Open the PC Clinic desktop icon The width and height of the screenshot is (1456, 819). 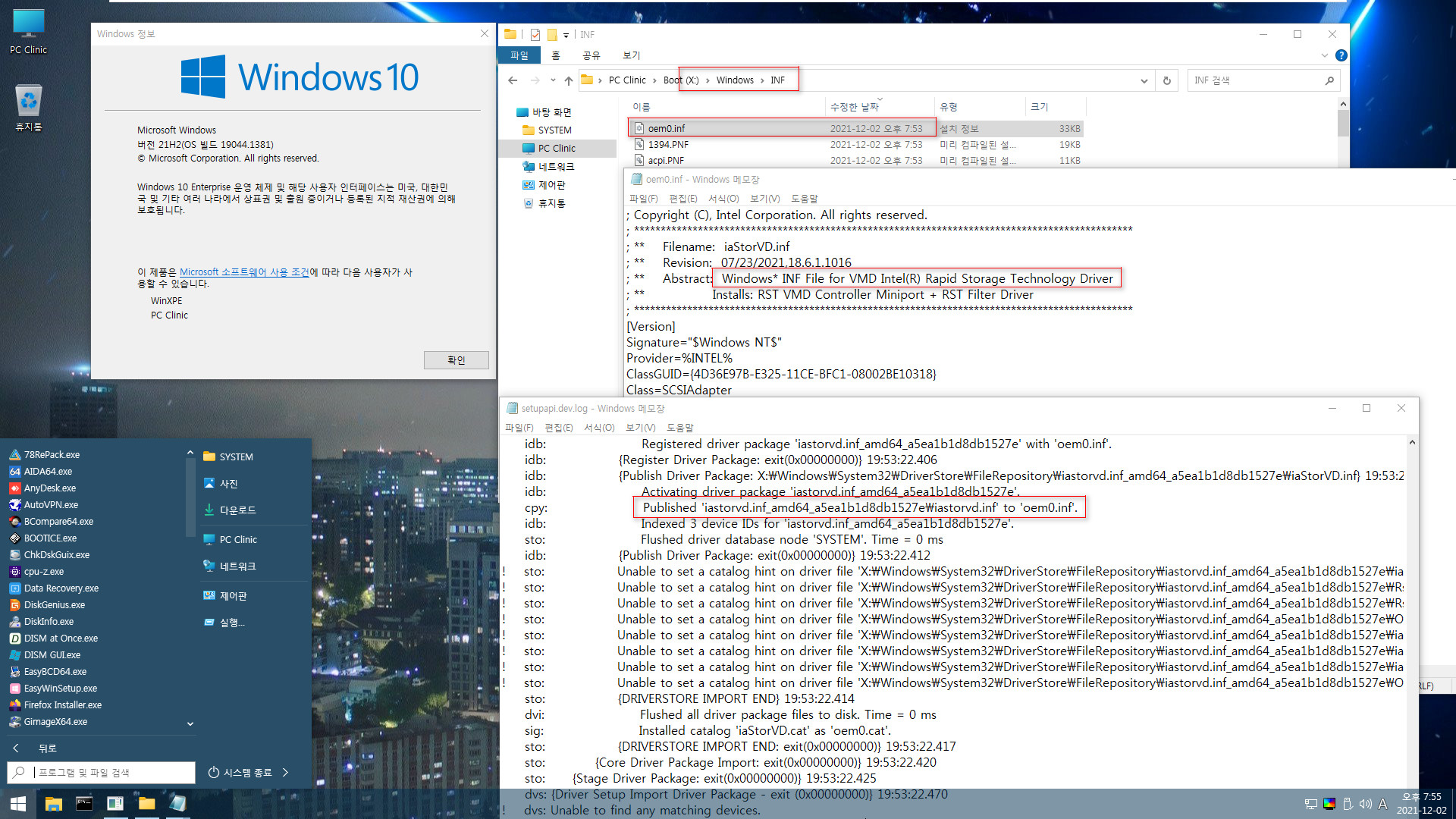pyautogui.click(x=28, y=32)
